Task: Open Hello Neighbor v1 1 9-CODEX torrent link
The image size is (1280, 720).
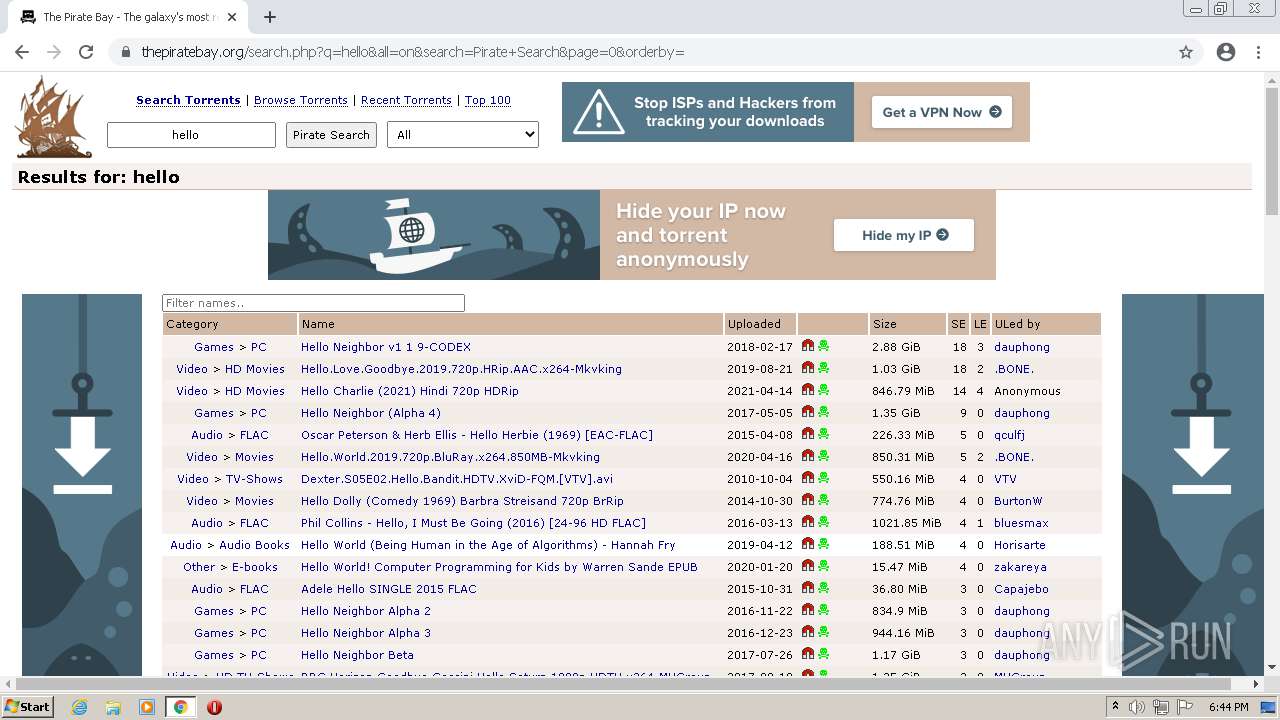Action: (x=386, y=347)
